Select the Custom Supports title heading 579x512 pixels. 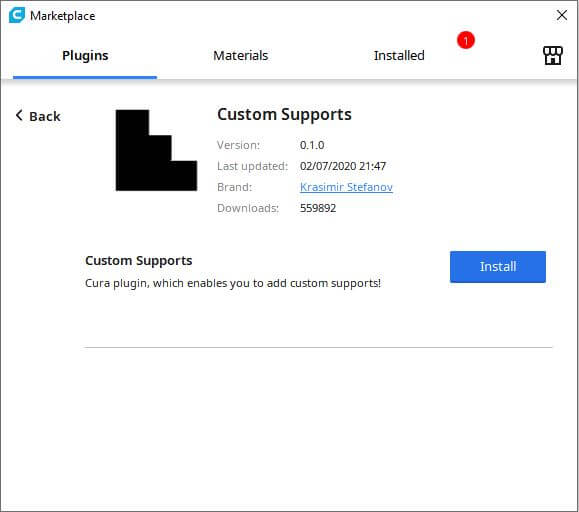[284, 114]
